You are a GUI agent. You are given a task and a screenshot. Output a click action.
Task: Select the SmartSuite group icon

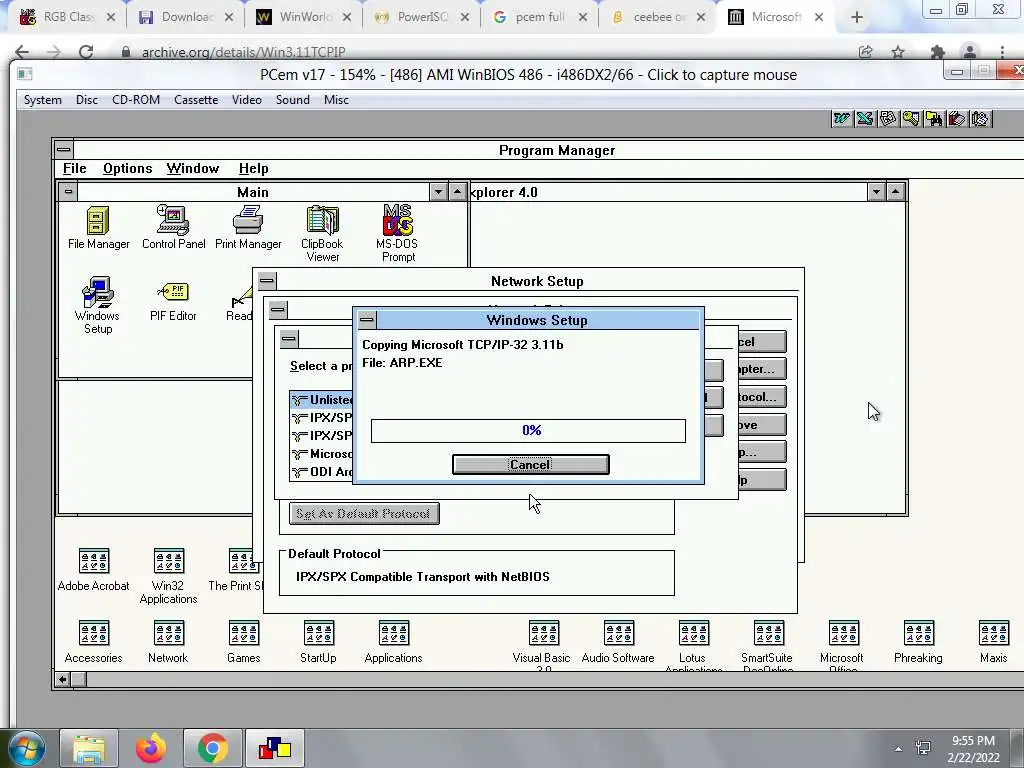(769, 647)
